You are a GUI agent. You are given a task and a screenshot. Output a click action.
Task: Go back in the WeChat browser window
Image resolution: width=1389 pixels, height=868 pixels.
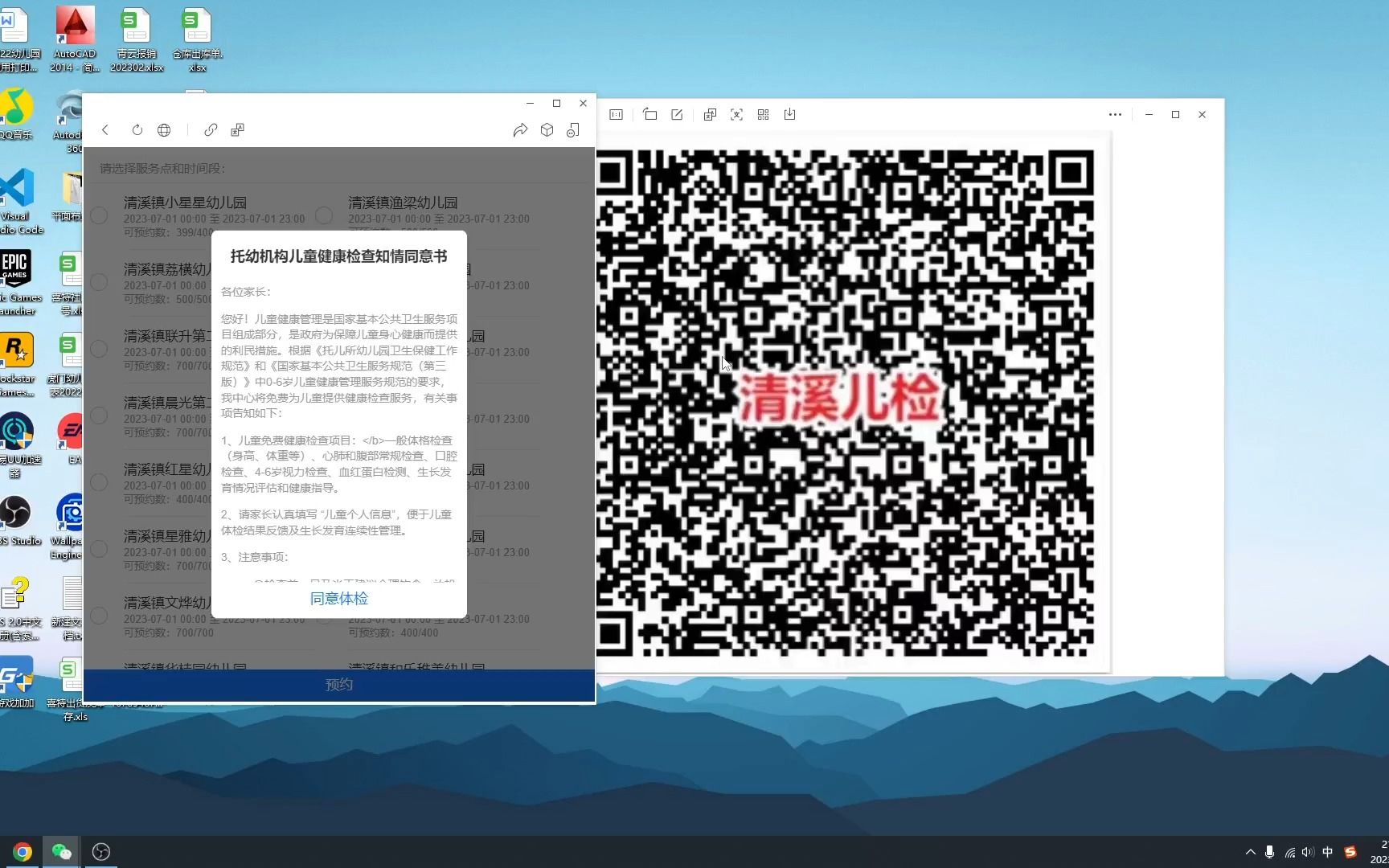(x=105, y=130)
